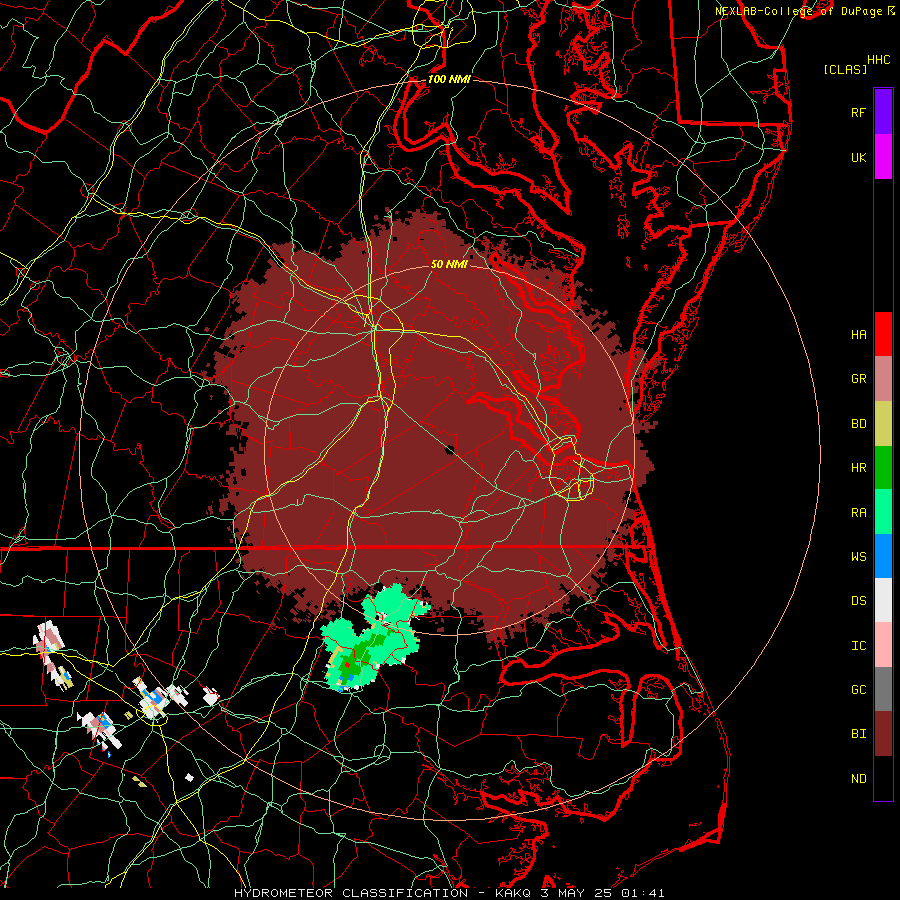Viewport: 900px width, 900px height.
Task: Pick the light green RA legend swatch
Action: (883, 512)
